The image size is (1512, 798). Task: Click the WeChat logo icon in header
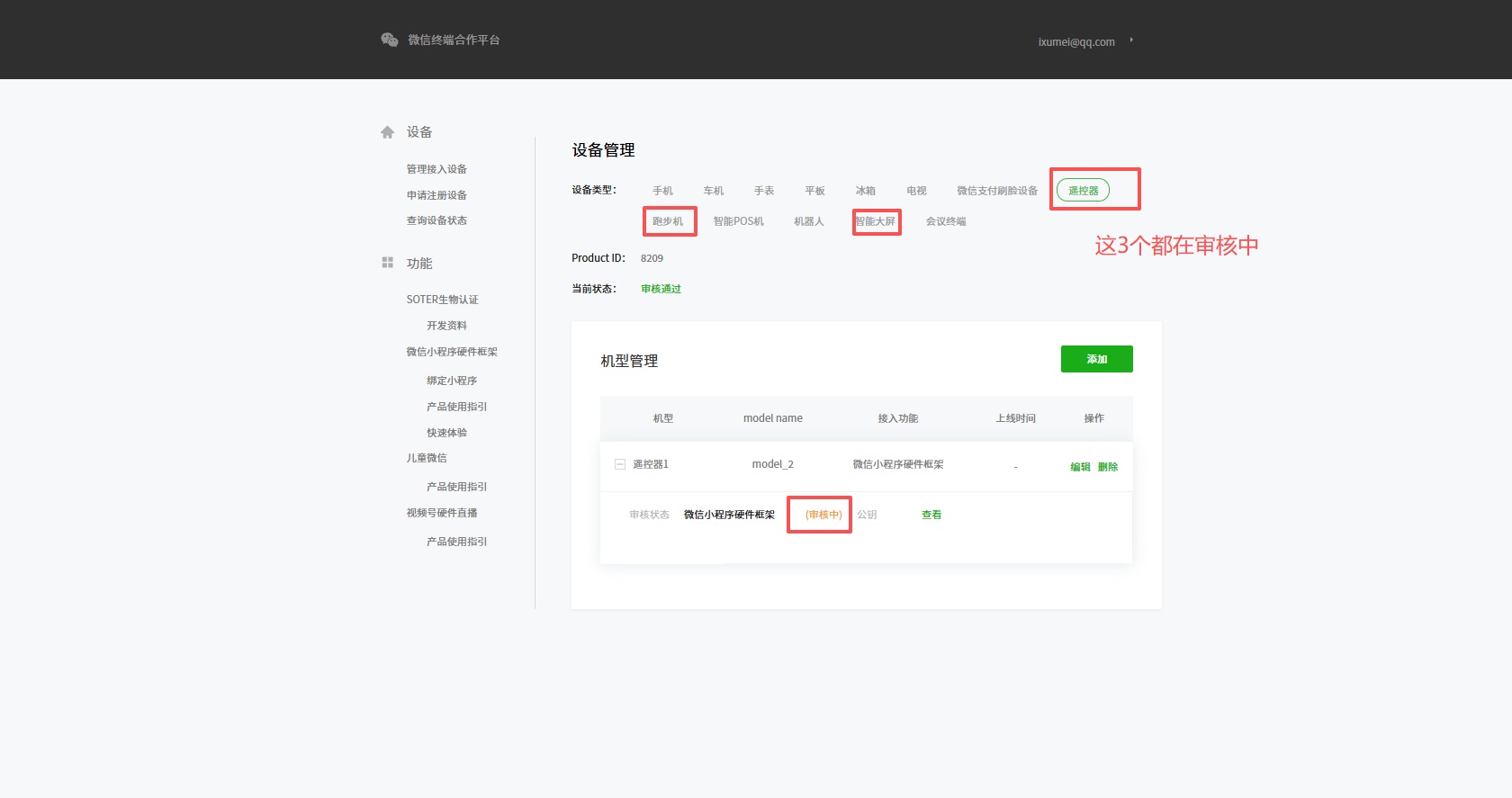[x=390, y=40]
